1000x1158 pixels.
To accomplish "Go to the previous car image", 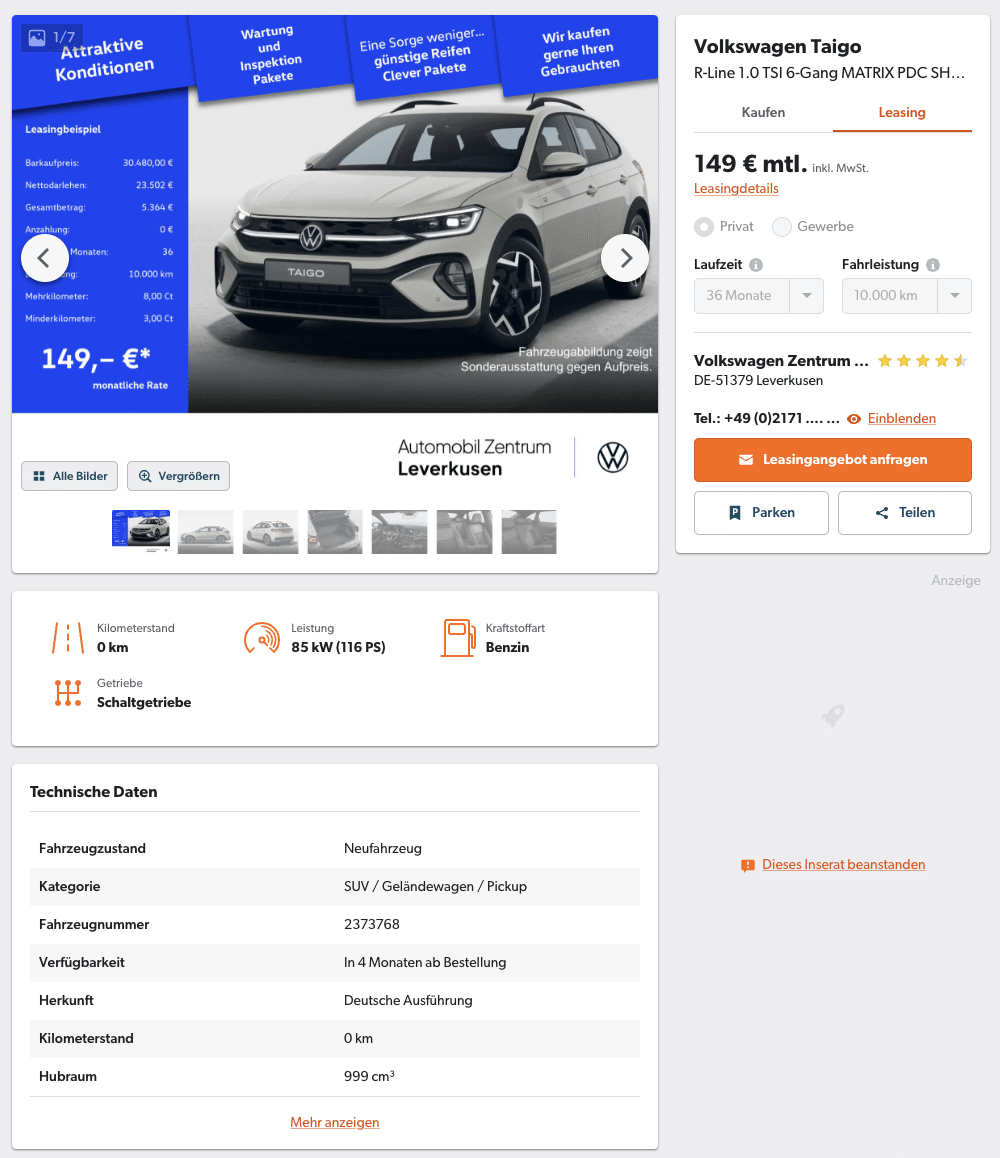I will click(44, 258).
